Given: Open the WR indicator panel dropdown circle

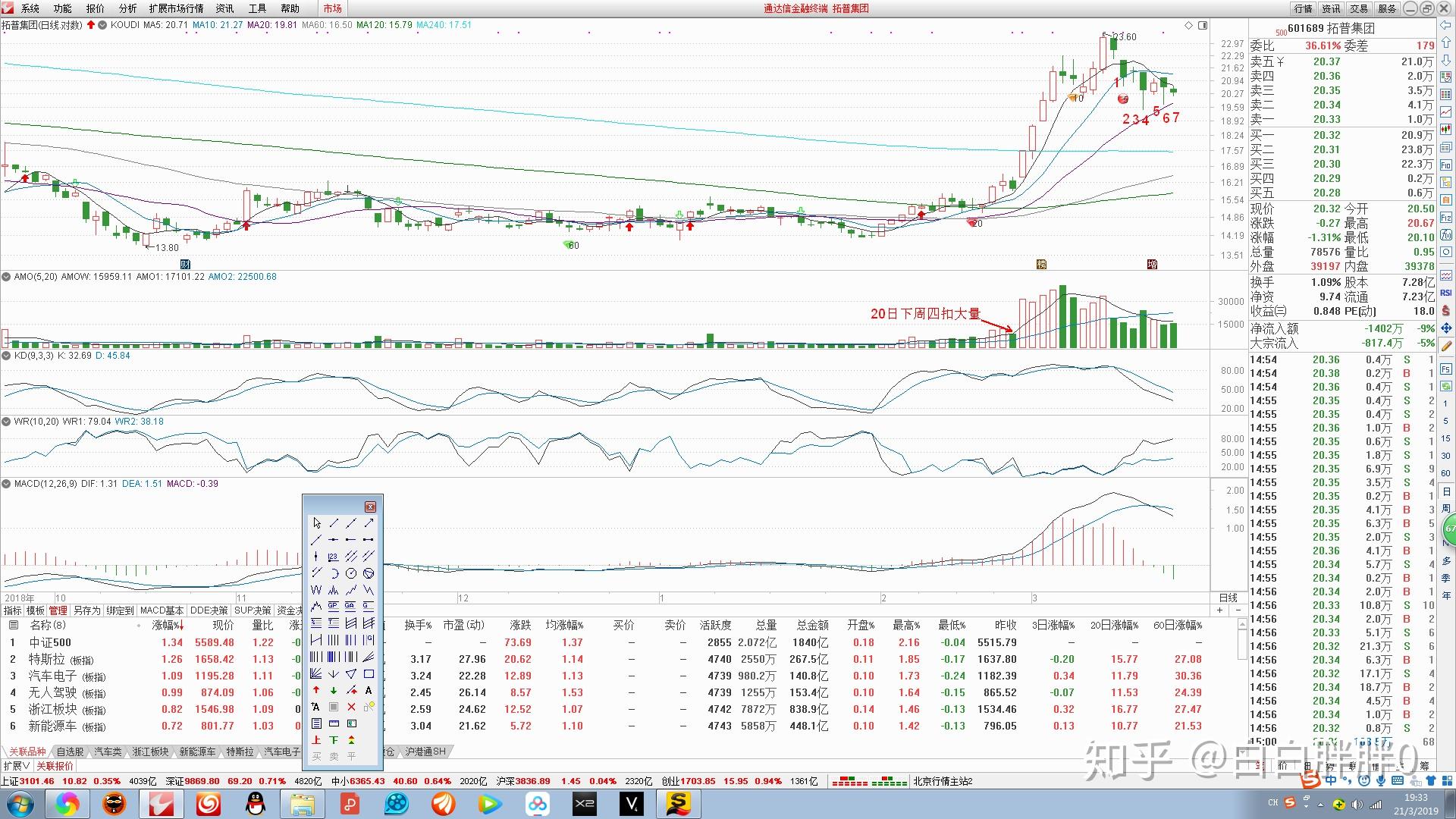Looking at the screenshot, I should (x=7, y=421).
